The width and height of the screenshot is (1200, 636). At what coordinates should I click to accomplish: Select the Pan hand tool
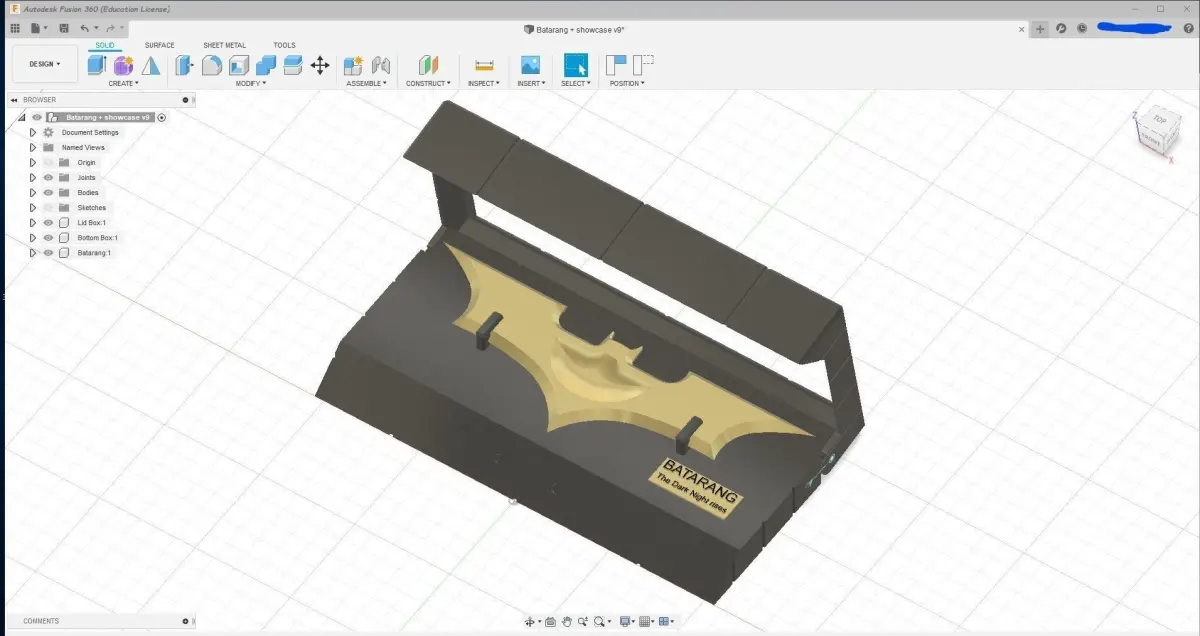[x=567, y=622]
